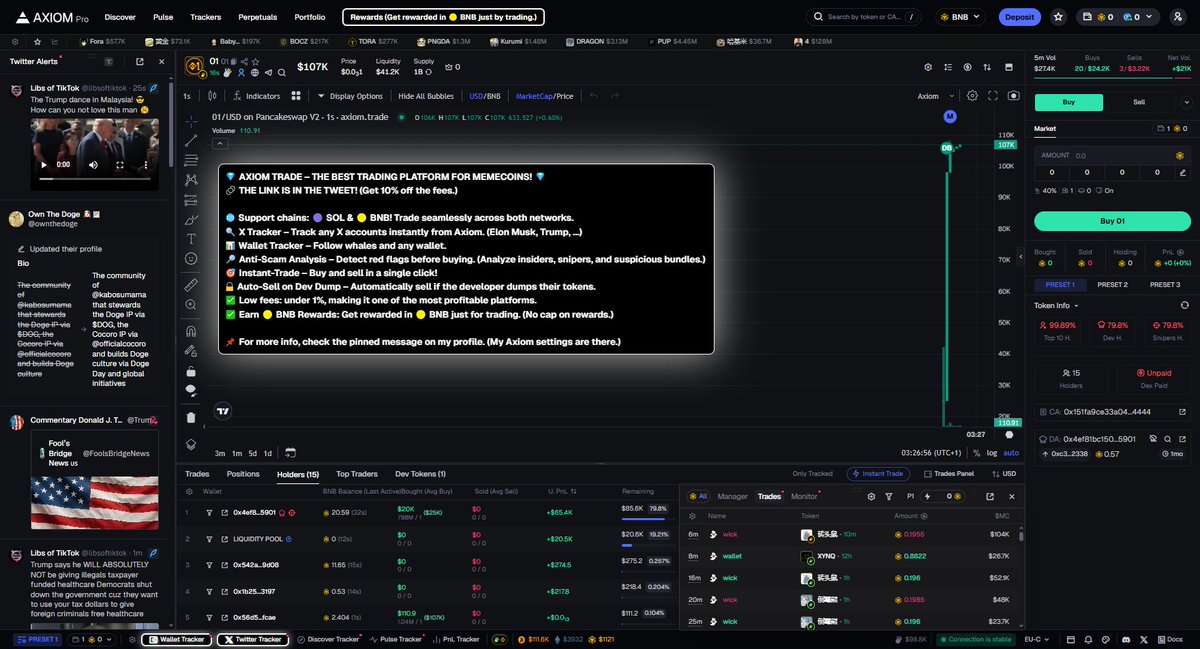Select the ruler measure tool
The height and width of the screenshot is (649, 1200).
pos(191,285)
